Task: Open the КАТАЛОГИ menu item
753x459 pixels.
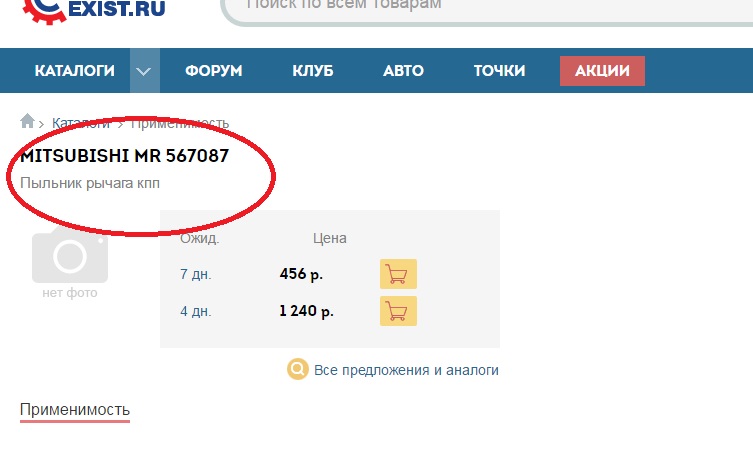Action: coord(74,71)
